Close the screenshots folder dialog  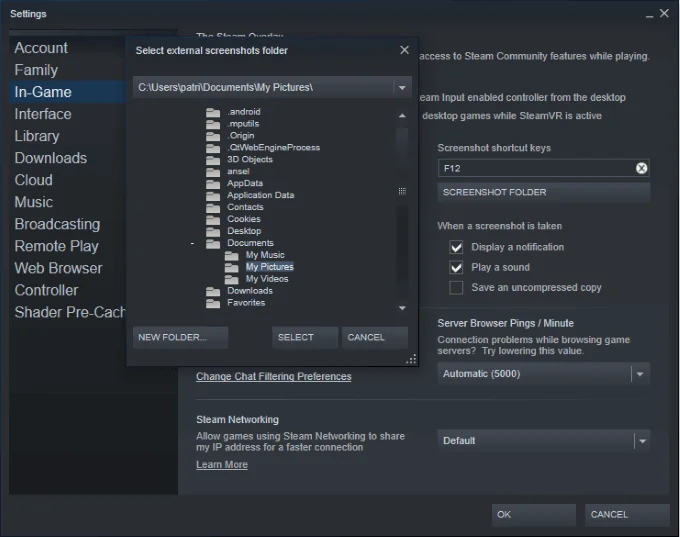404,50
